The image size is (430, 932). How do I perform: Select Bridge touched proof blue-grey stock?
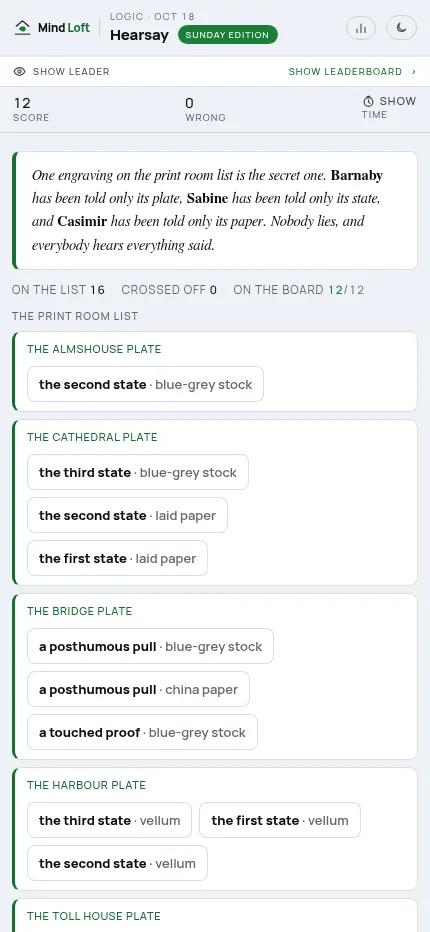click(x=142, y=732)
